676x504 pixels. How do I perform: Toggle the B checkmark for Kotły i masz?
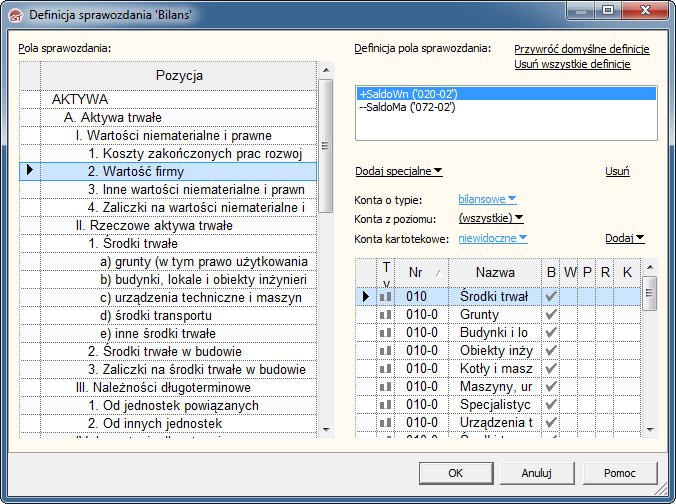550,369
